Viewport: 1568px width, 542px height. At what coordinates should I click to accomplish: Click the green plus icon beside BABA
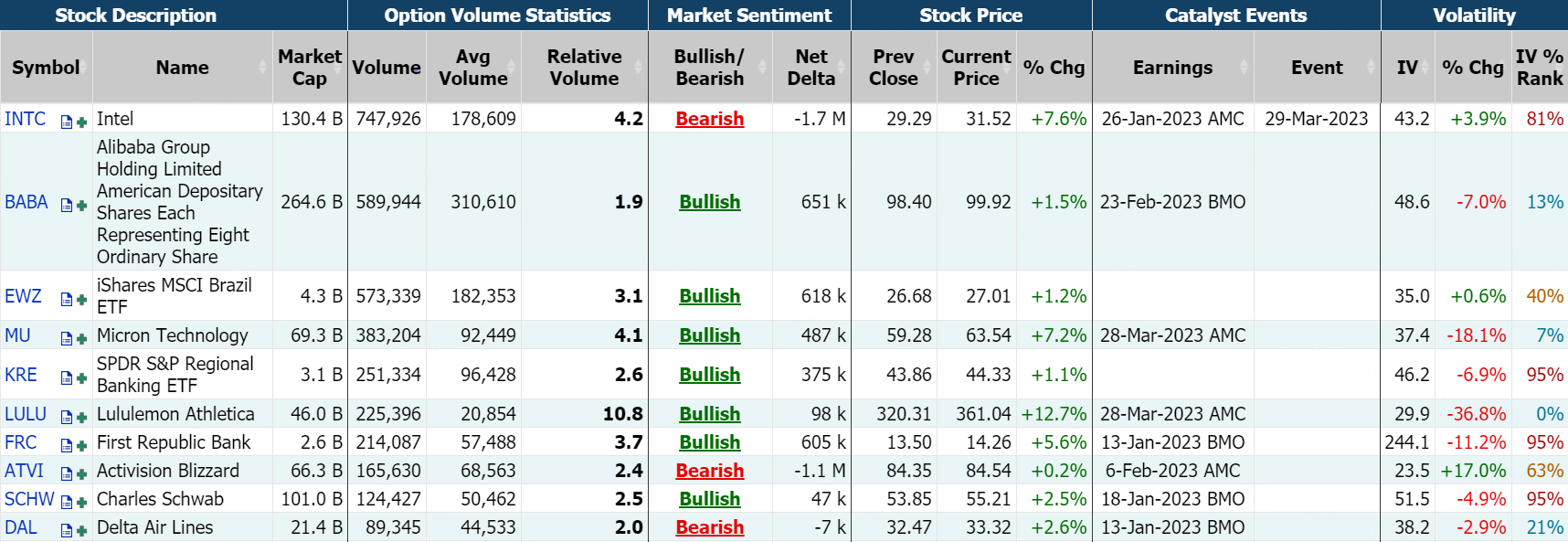click(x=81, y=205)
